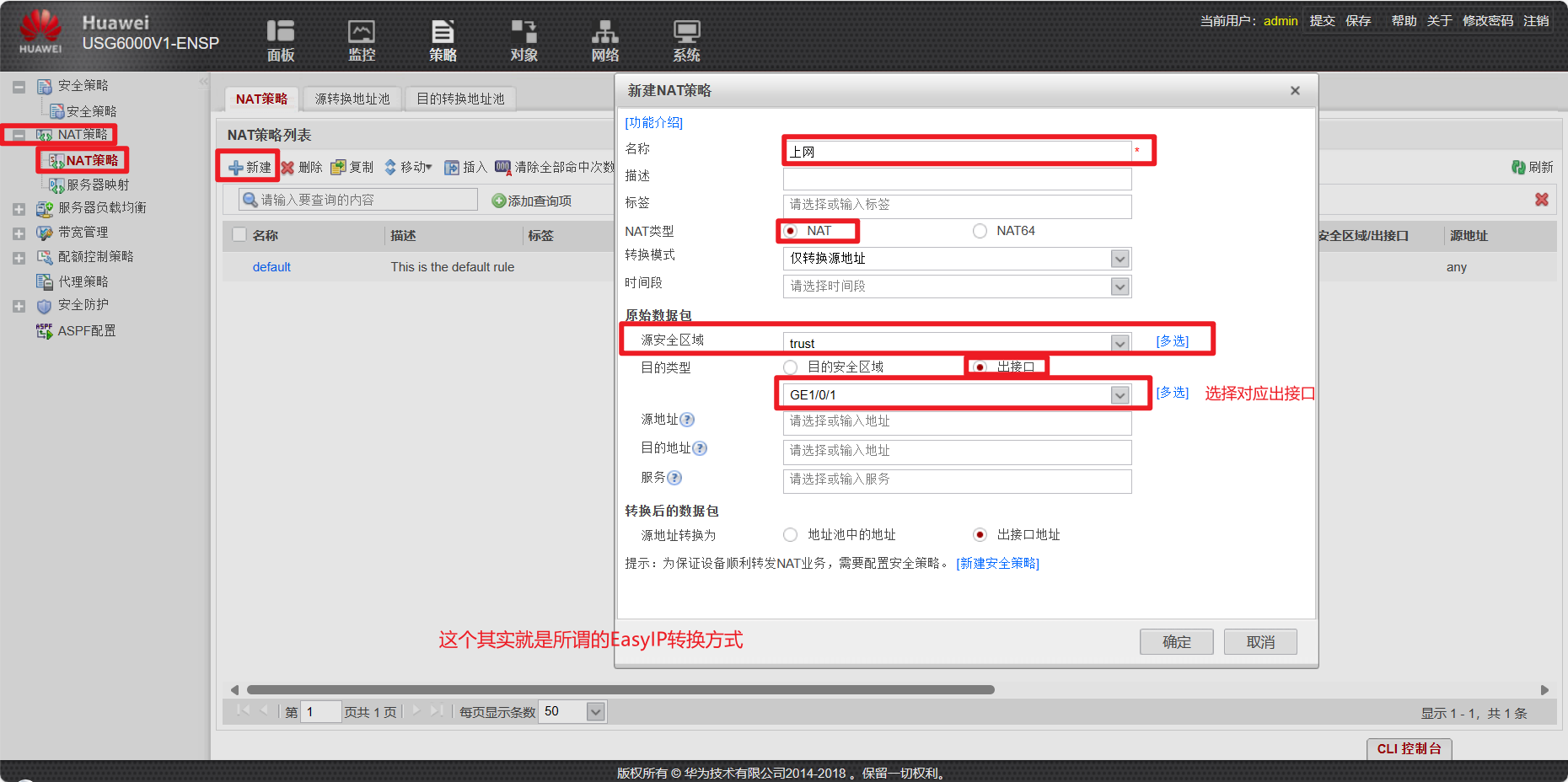
Task: Click the 删除 red cross icon
Action: 287,168
